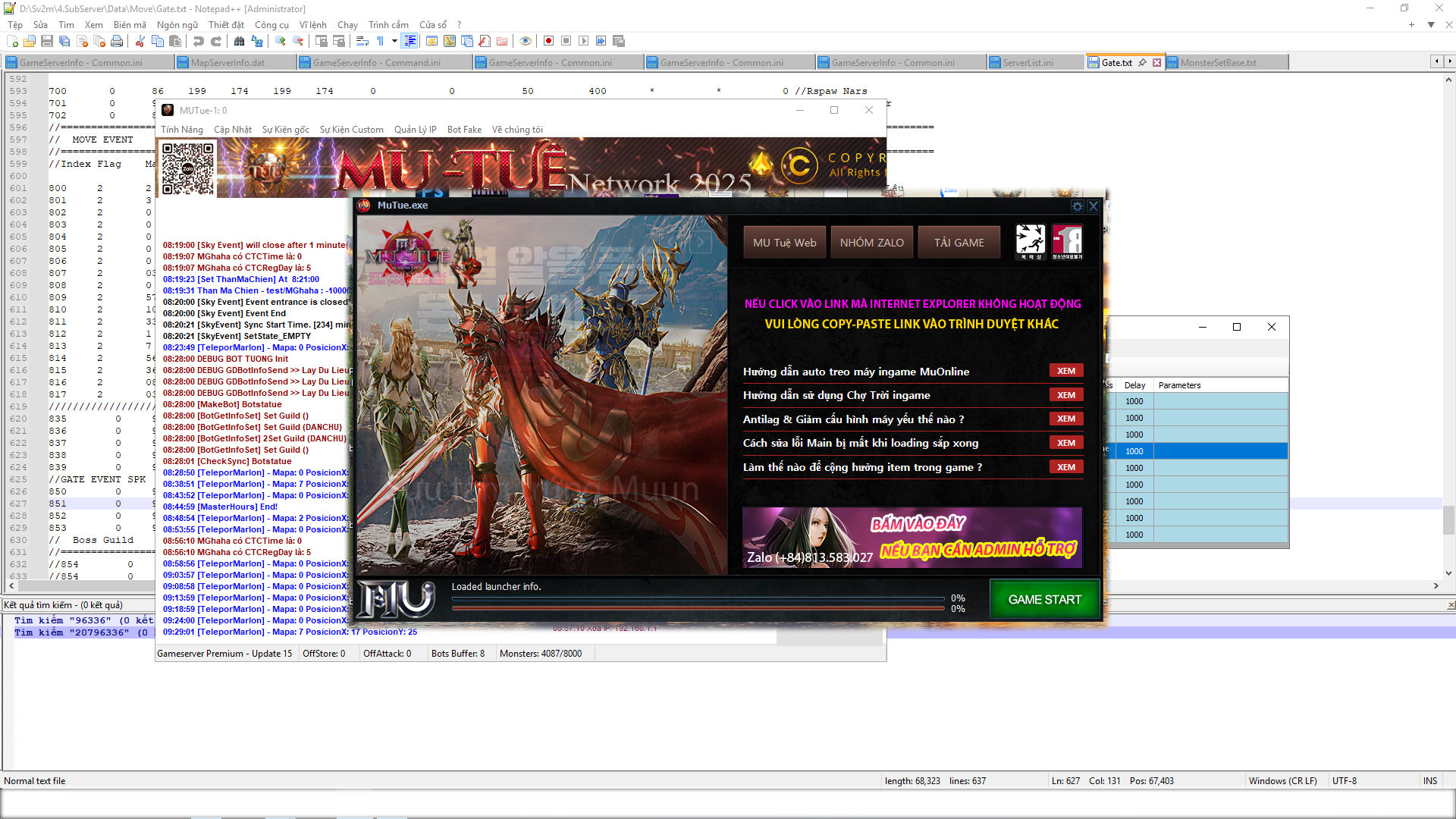Click XEM beside Hướng dẫn auto treo máy

(1066, 371)
